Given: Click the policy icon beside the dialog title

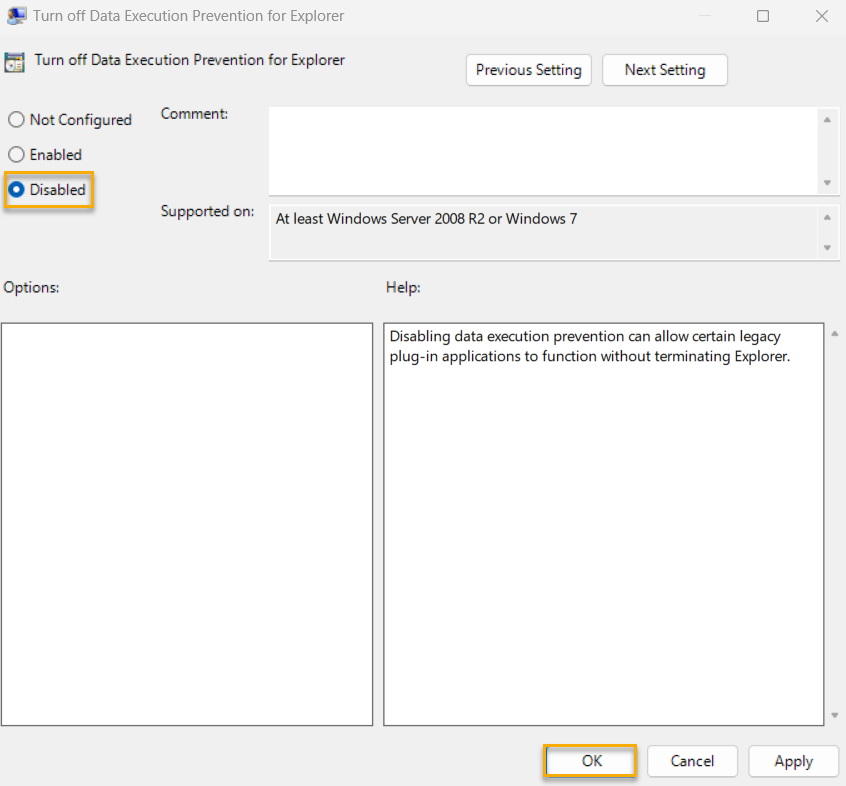Looking at the screenshot, I should (14, 61).
